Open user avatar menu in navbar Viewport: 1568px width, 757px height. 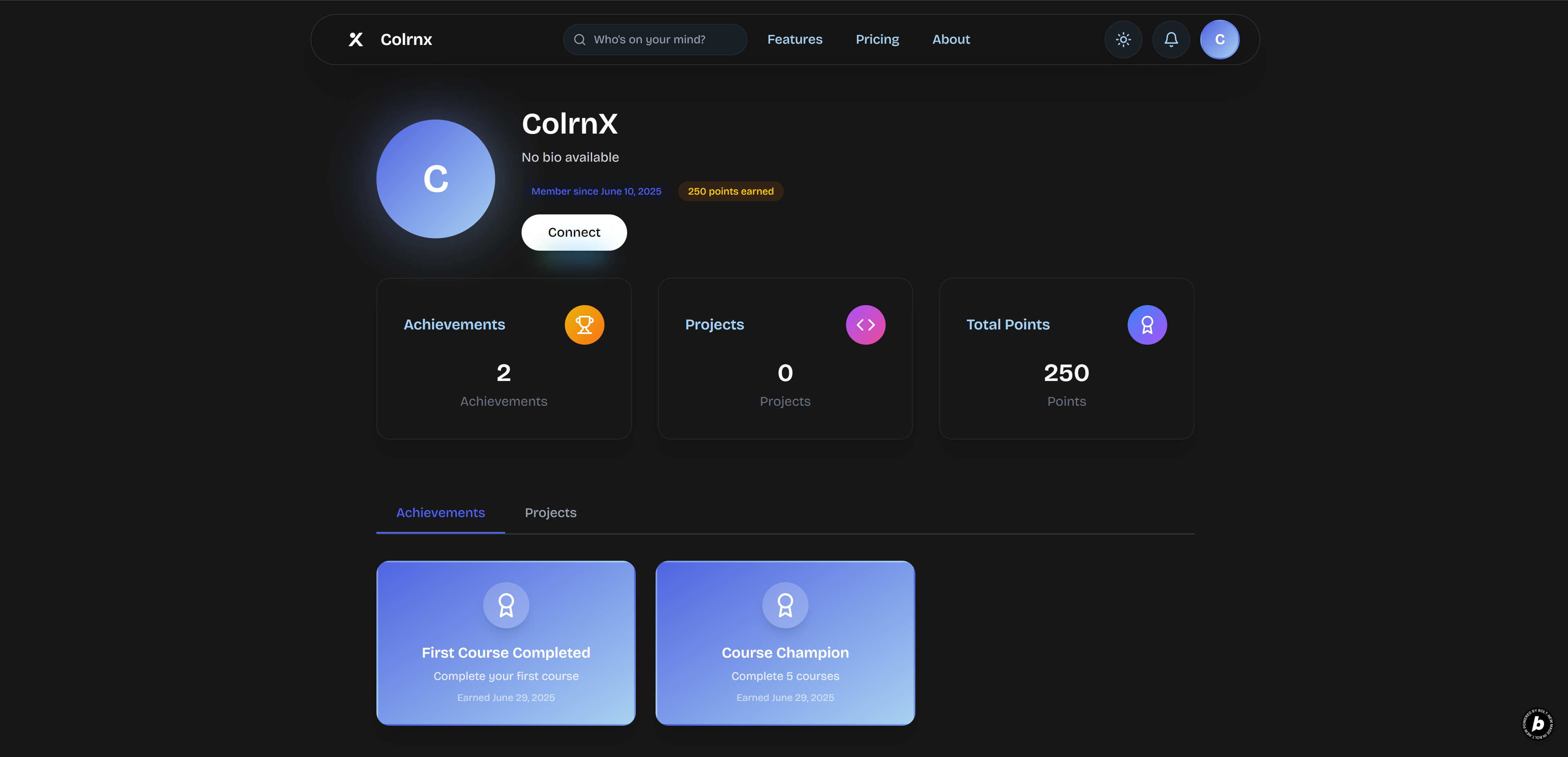(1219, 40)
